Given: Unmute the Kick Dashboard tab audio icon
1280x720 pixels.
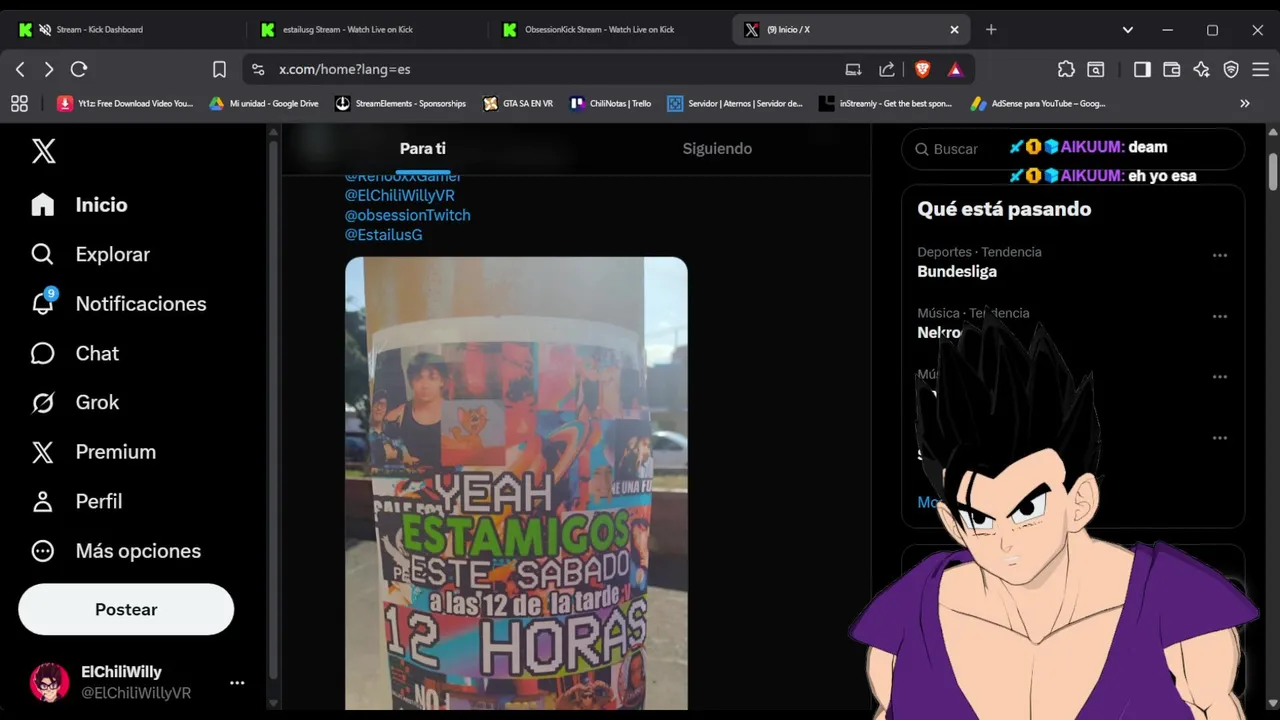Looking at the screenshot, I should [x=45, y=30].
